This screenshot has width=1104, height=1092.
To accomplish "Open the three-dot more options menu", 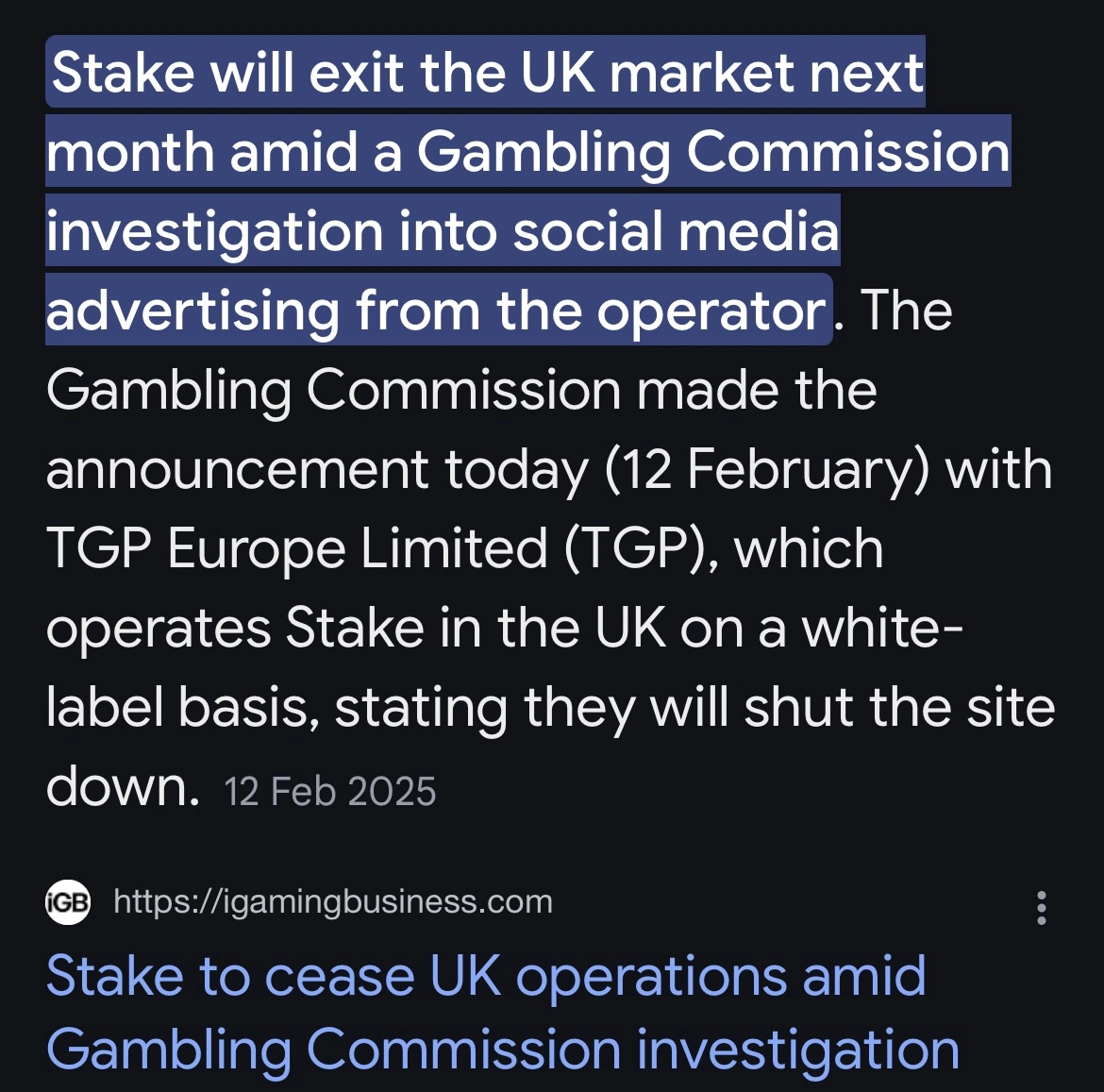I will click(1041, 907).
